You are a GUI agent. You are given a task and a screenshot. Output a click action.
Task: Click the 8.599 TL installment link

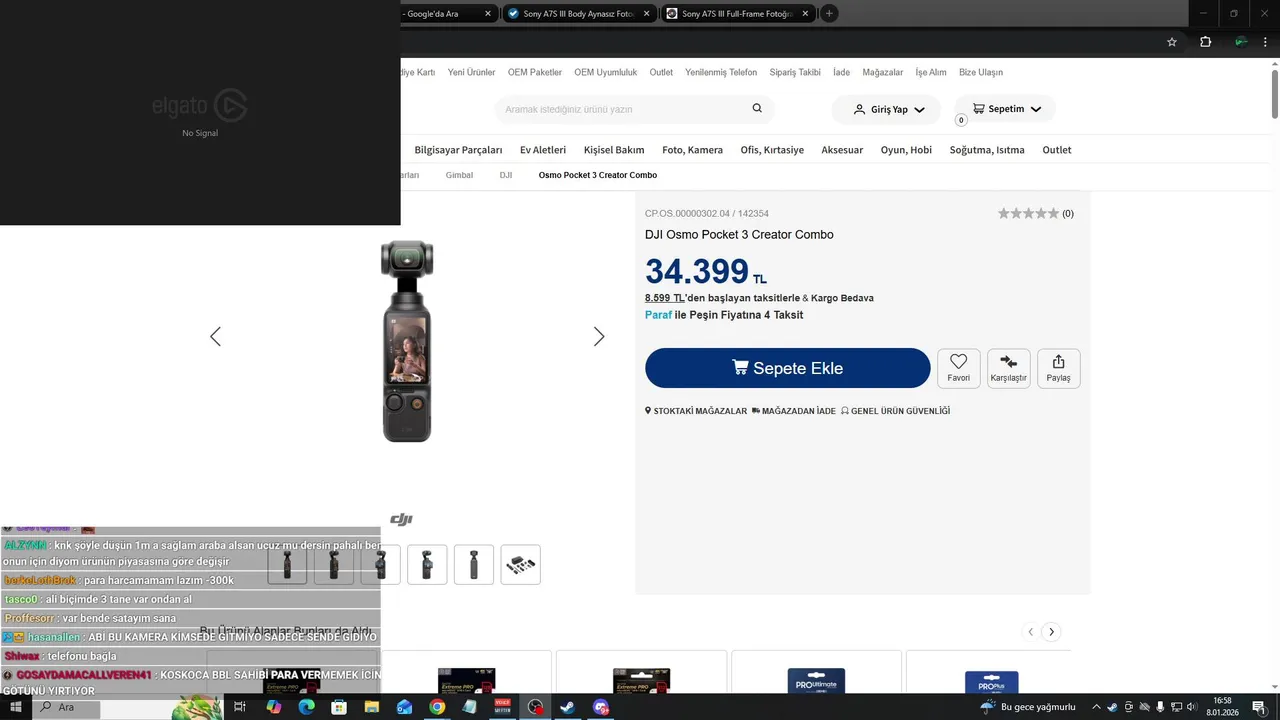pos(665,298)
